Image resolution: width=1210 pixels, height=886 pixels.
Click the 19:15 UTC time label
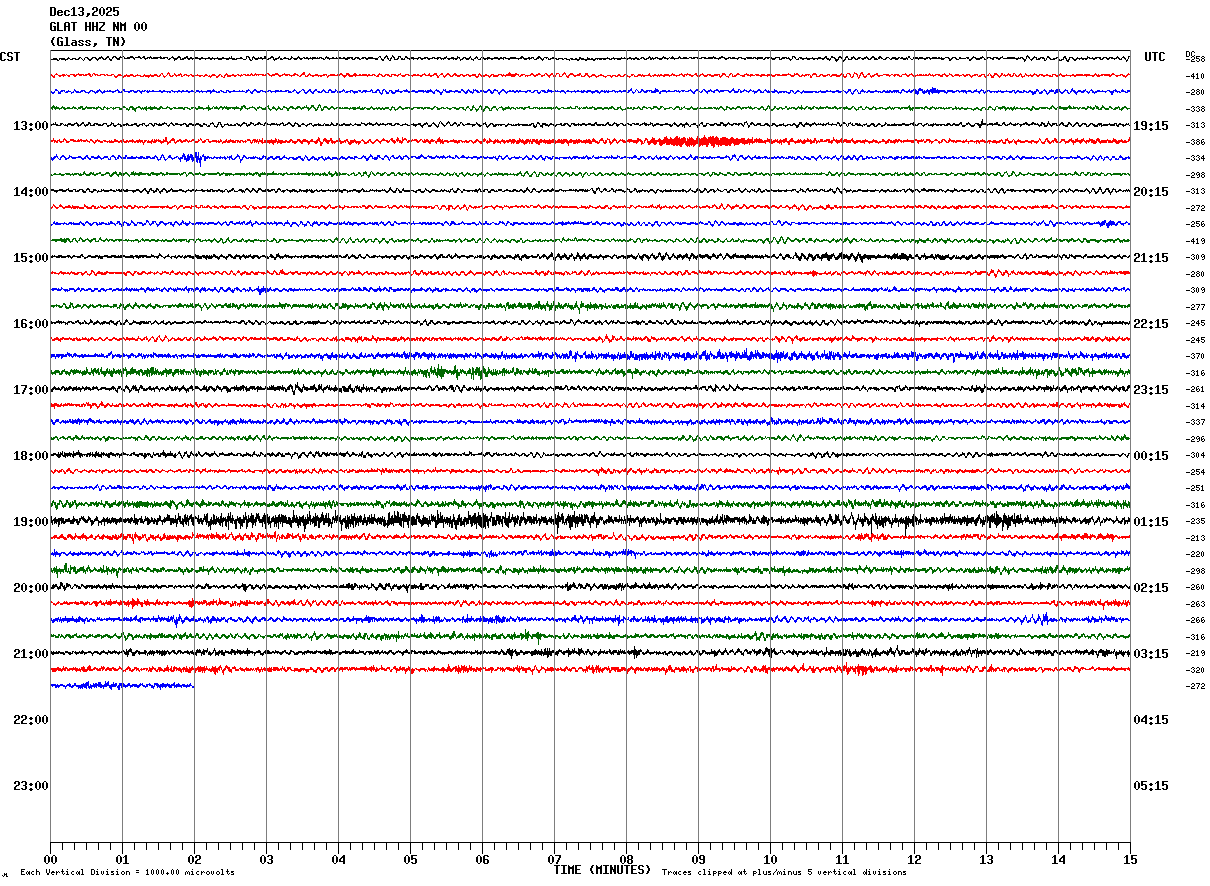tap(1151, 126)
